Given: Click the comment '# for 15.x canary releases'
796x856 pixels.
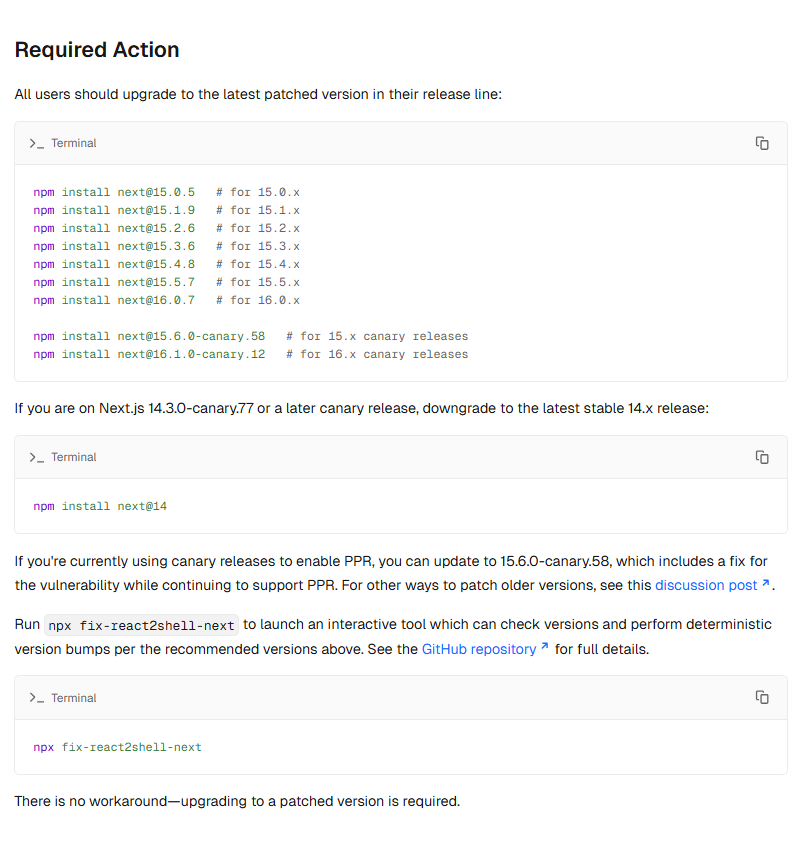Looking at the screenshot, I should pos(377,336).
